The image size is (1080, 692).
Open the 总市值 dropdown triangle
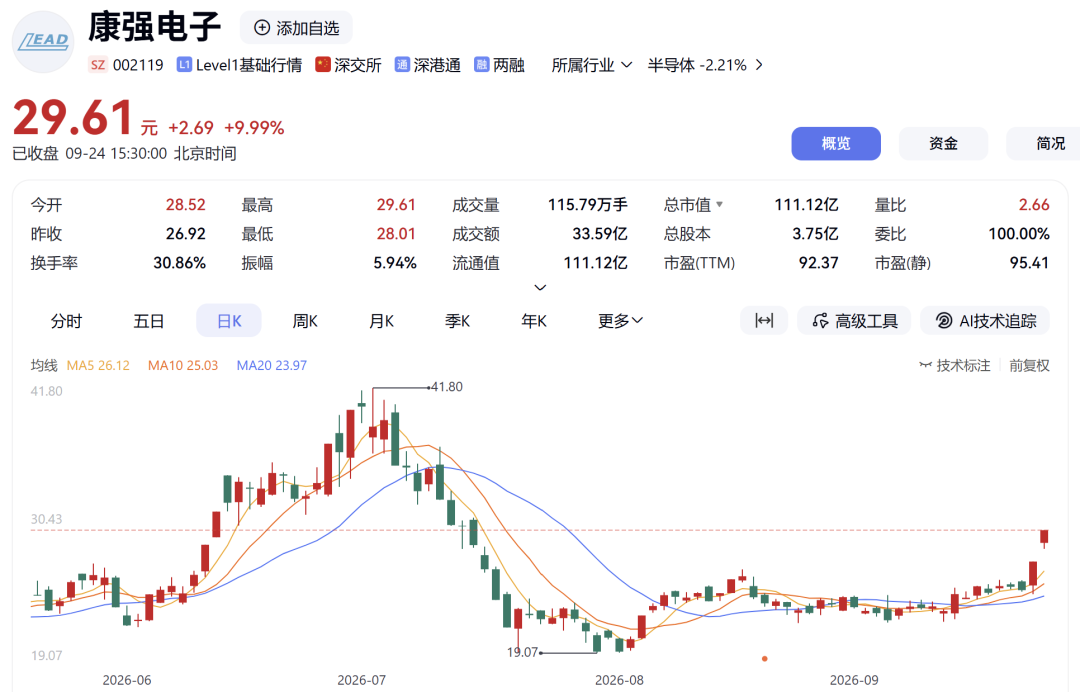coord(720,205)
